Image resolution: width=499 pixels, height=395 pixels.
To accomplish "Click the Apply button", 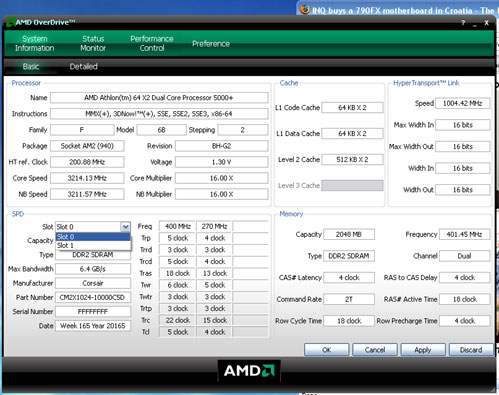I will [x=423, y=350].
